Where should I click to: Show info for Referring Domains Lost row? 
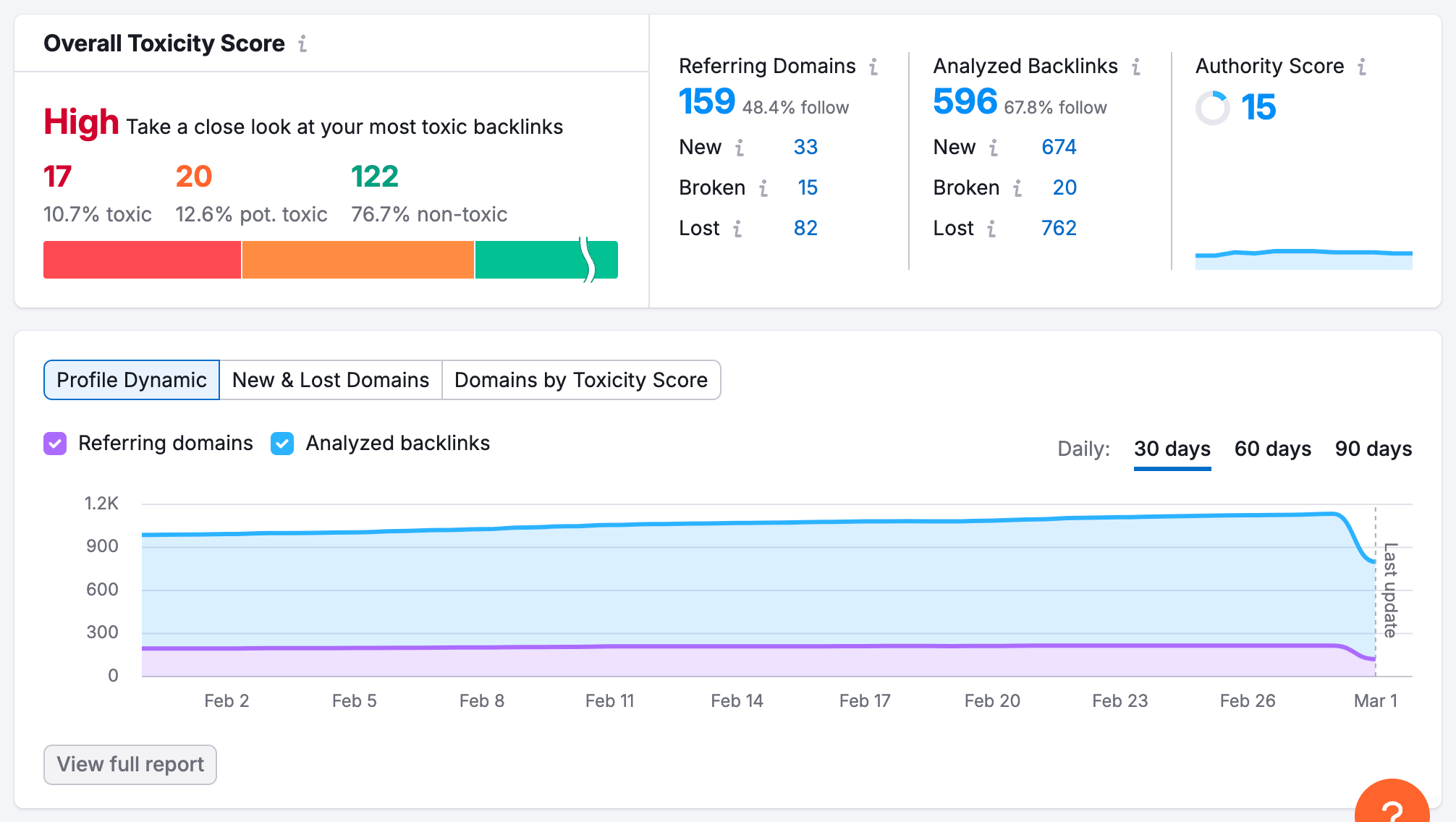click(x=737, y=229)
